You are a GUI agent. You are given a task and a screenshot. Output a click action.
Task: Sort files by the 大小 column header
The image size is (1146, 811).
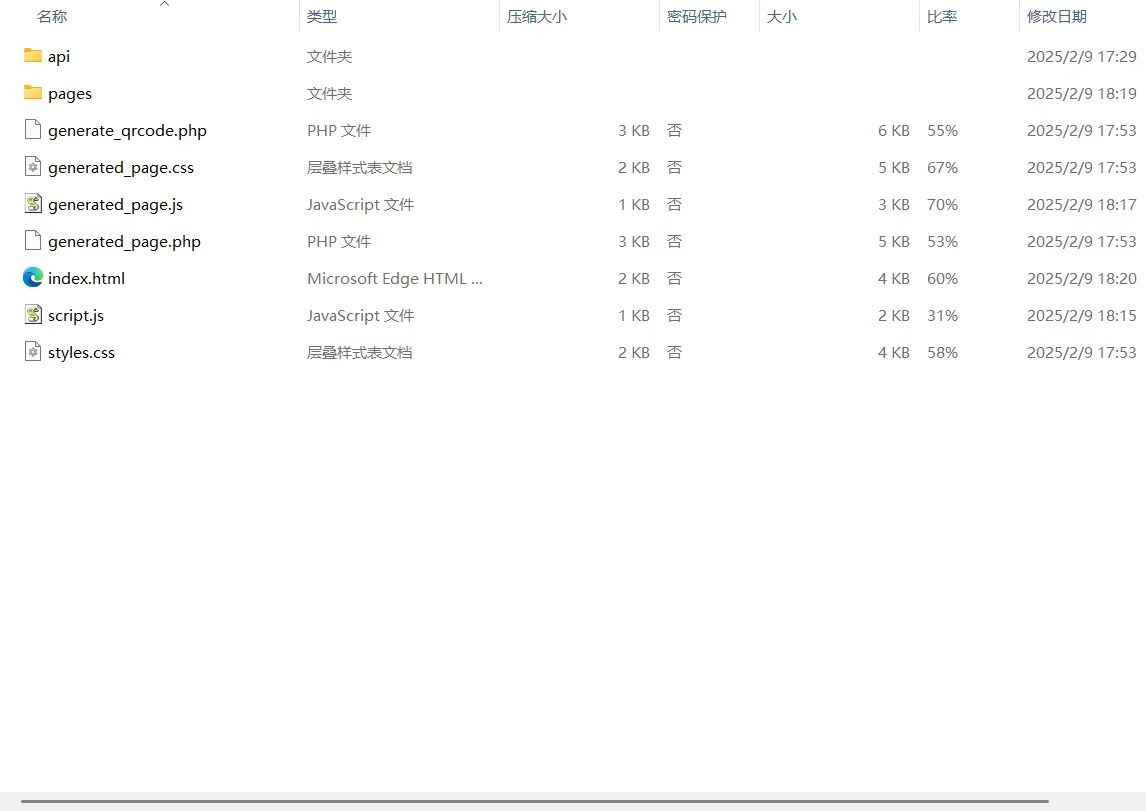pos(782,16)
